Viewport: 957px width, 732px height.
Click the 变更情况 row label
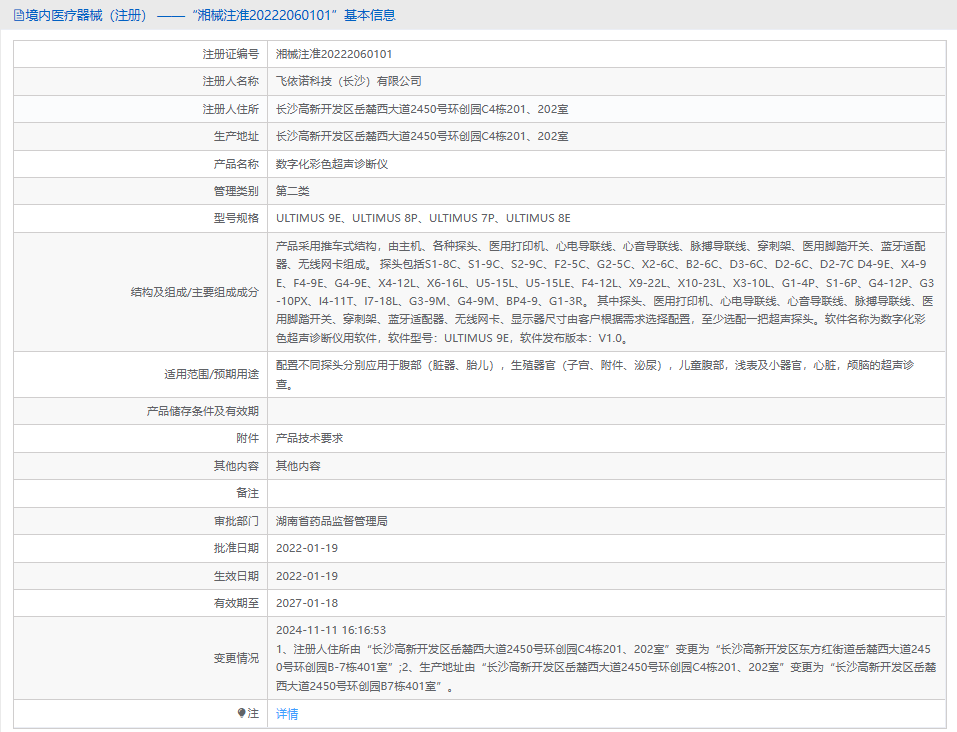coord(236,658)
